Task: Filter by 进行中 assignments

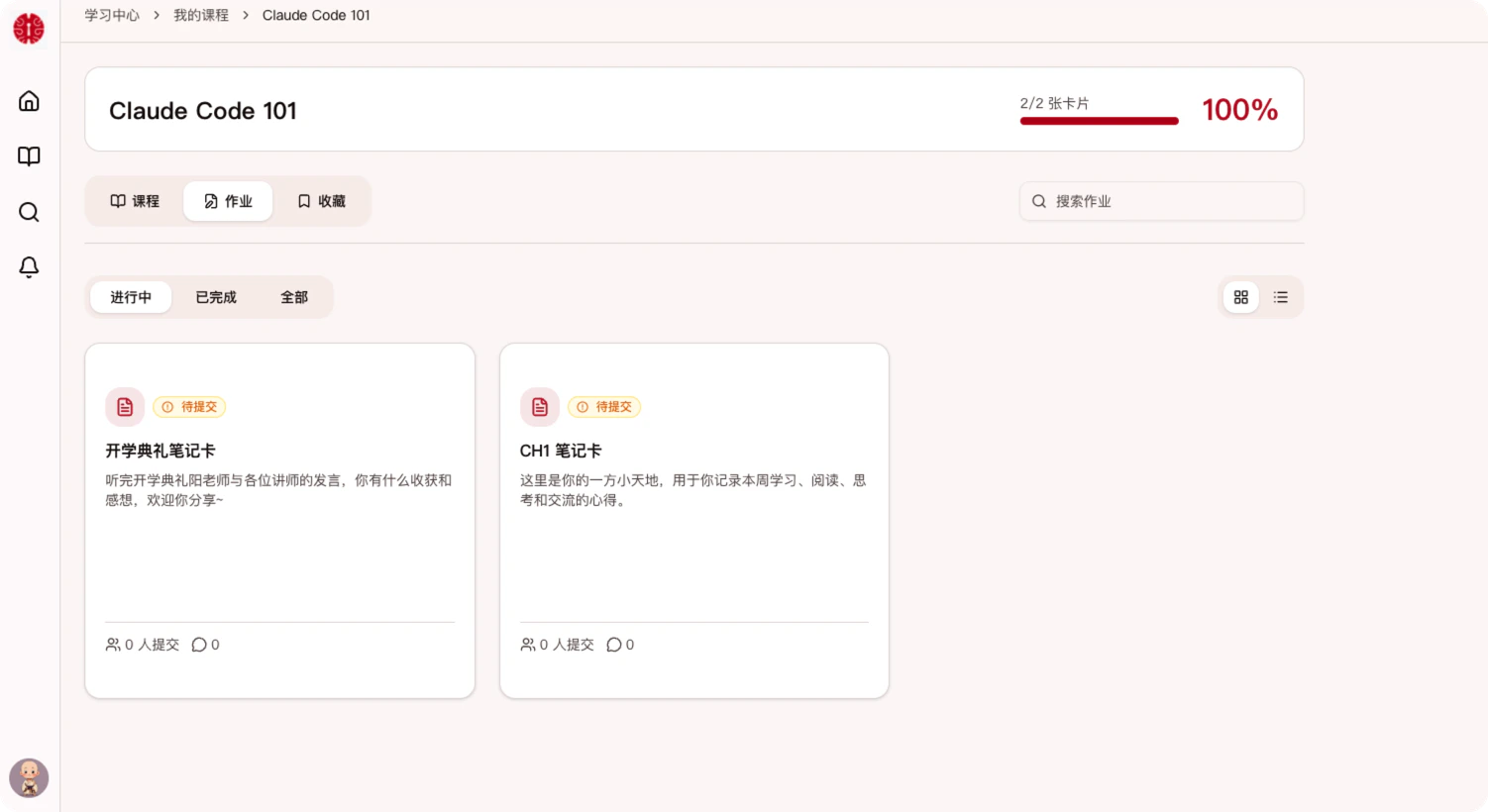Action: (x=131, y=297)
